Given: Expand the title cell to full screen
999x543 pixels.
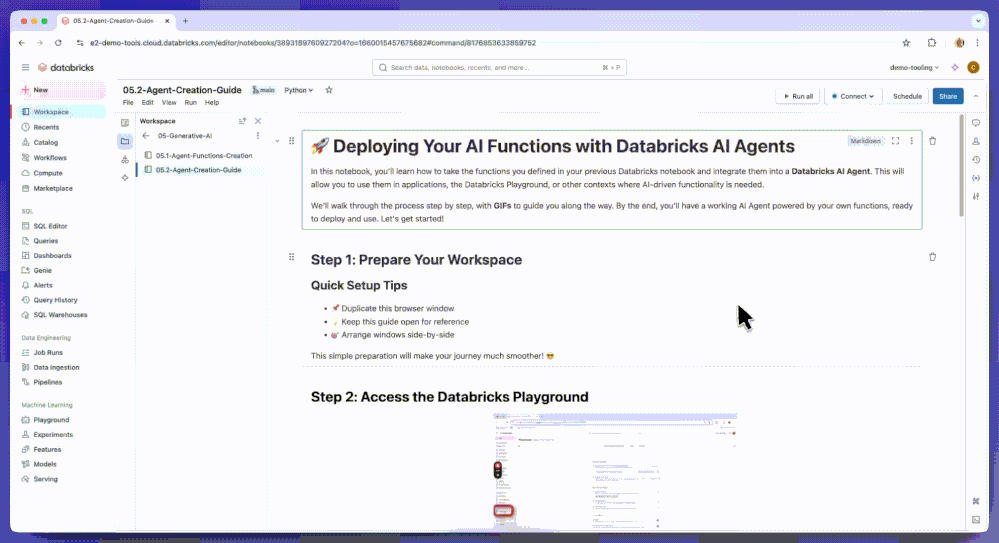Looking at the screenshot, I should tap(895, 141).
